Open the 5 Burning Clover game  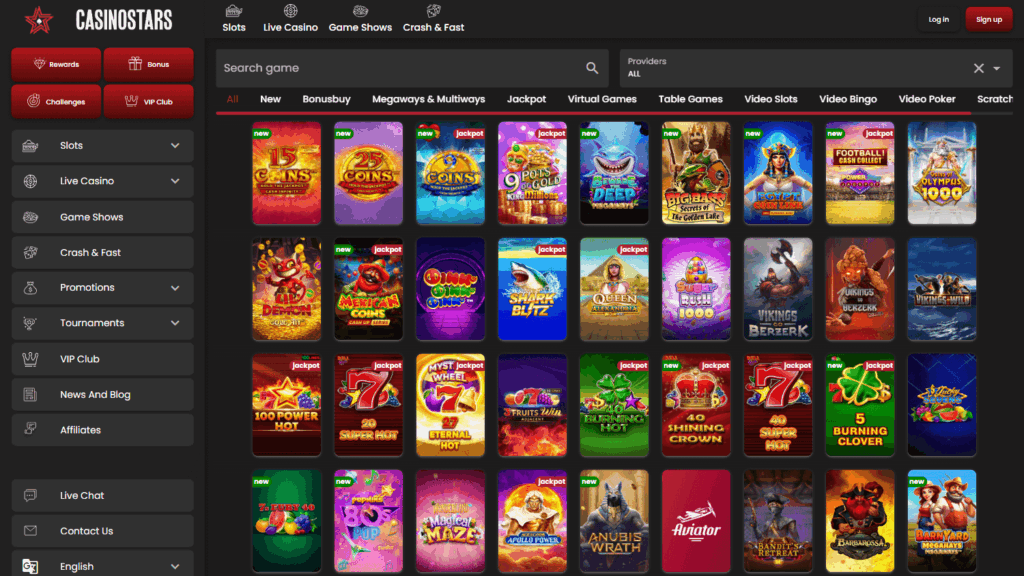click(859, 405)
